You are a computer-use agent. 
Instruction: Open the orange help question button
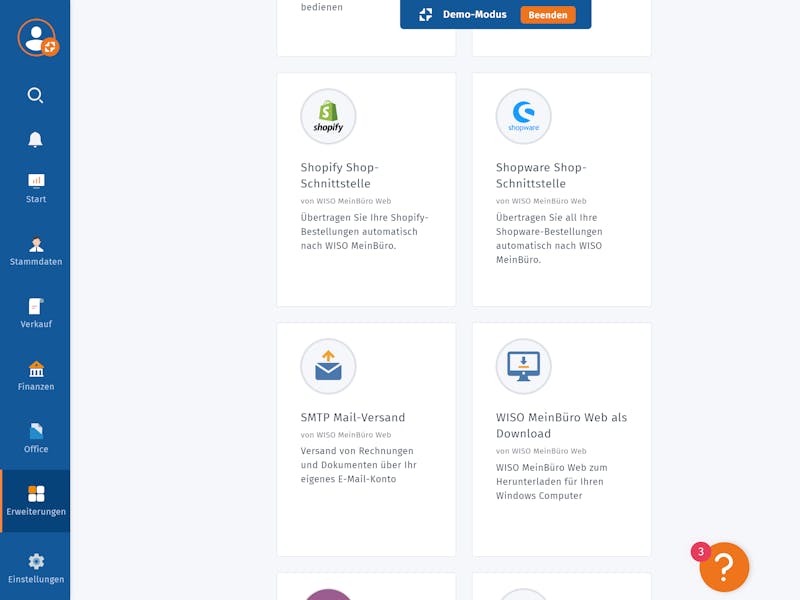click(724, 567)
